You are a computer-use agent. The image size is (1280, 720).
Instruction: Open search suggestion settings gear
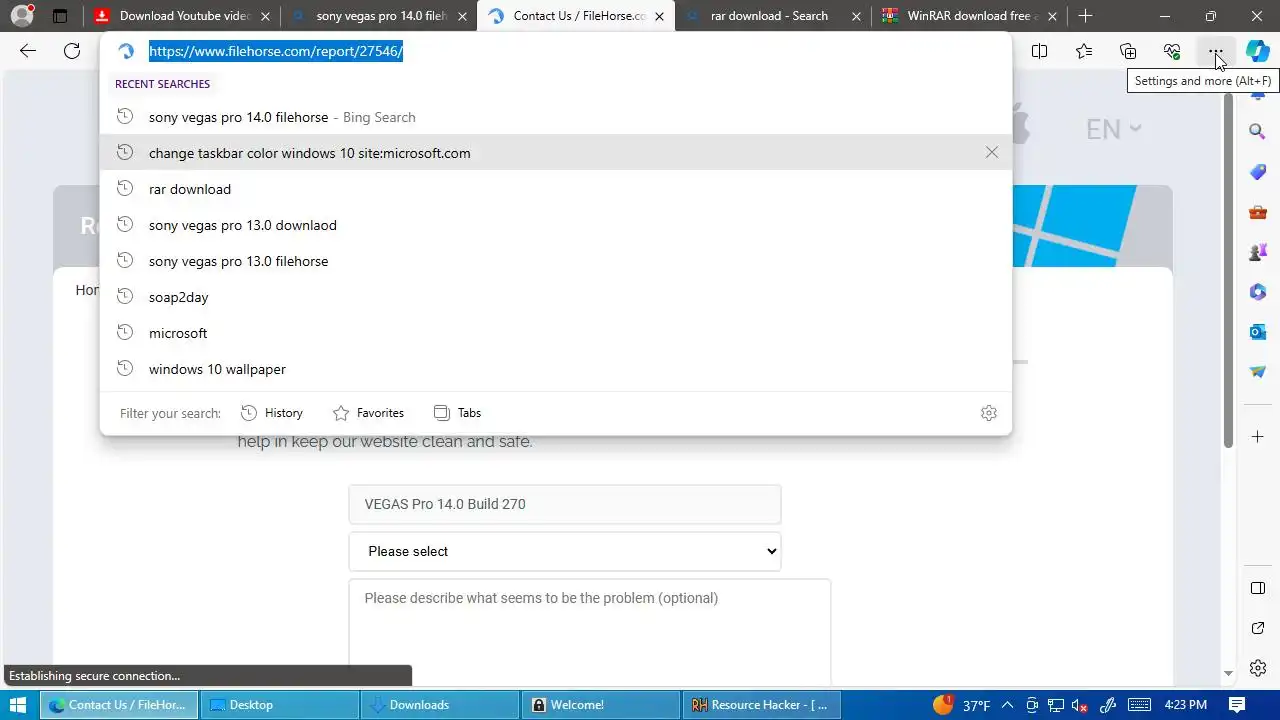[x=989, y=413]
